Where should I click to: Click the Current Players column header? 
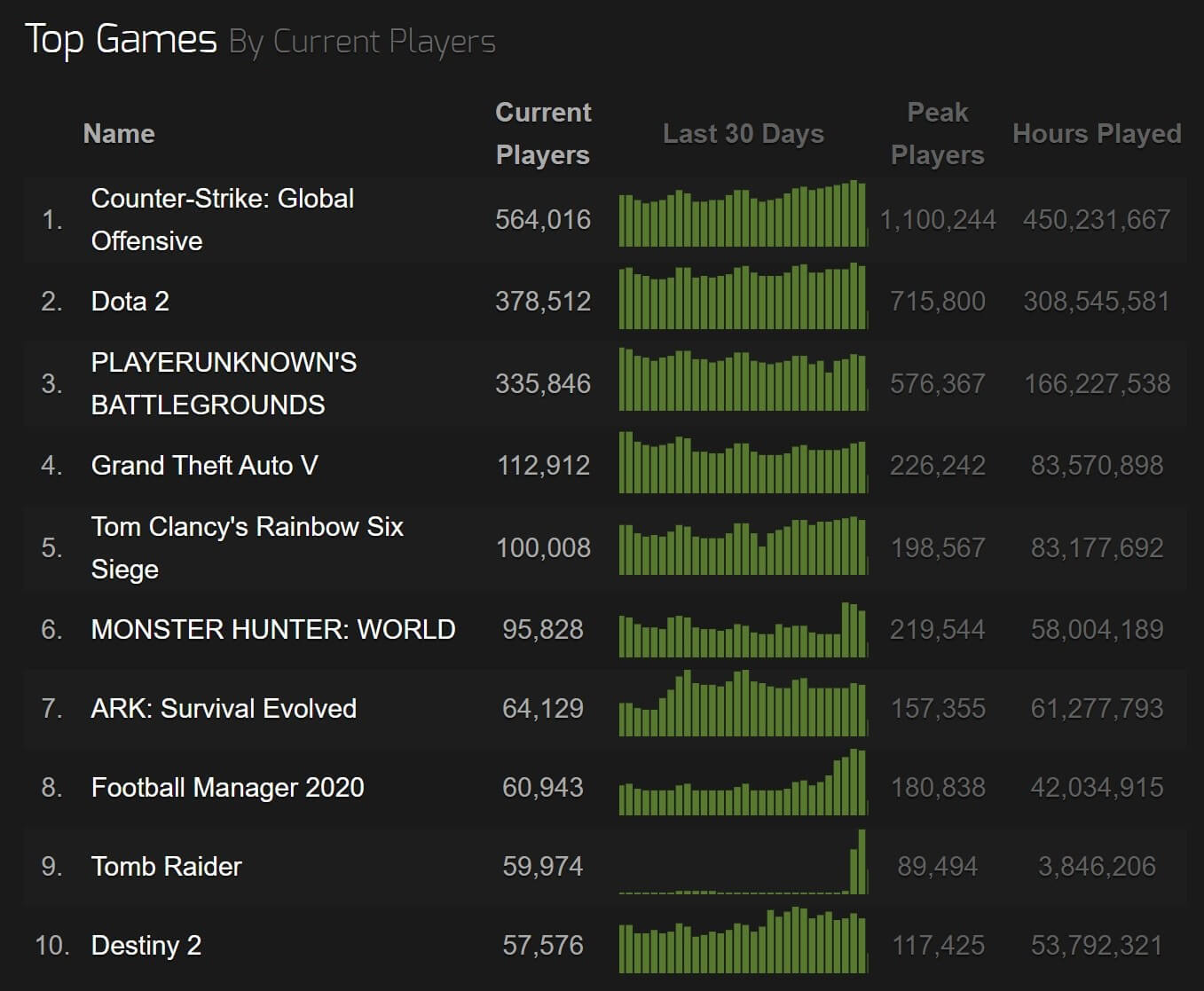[542, 134]
